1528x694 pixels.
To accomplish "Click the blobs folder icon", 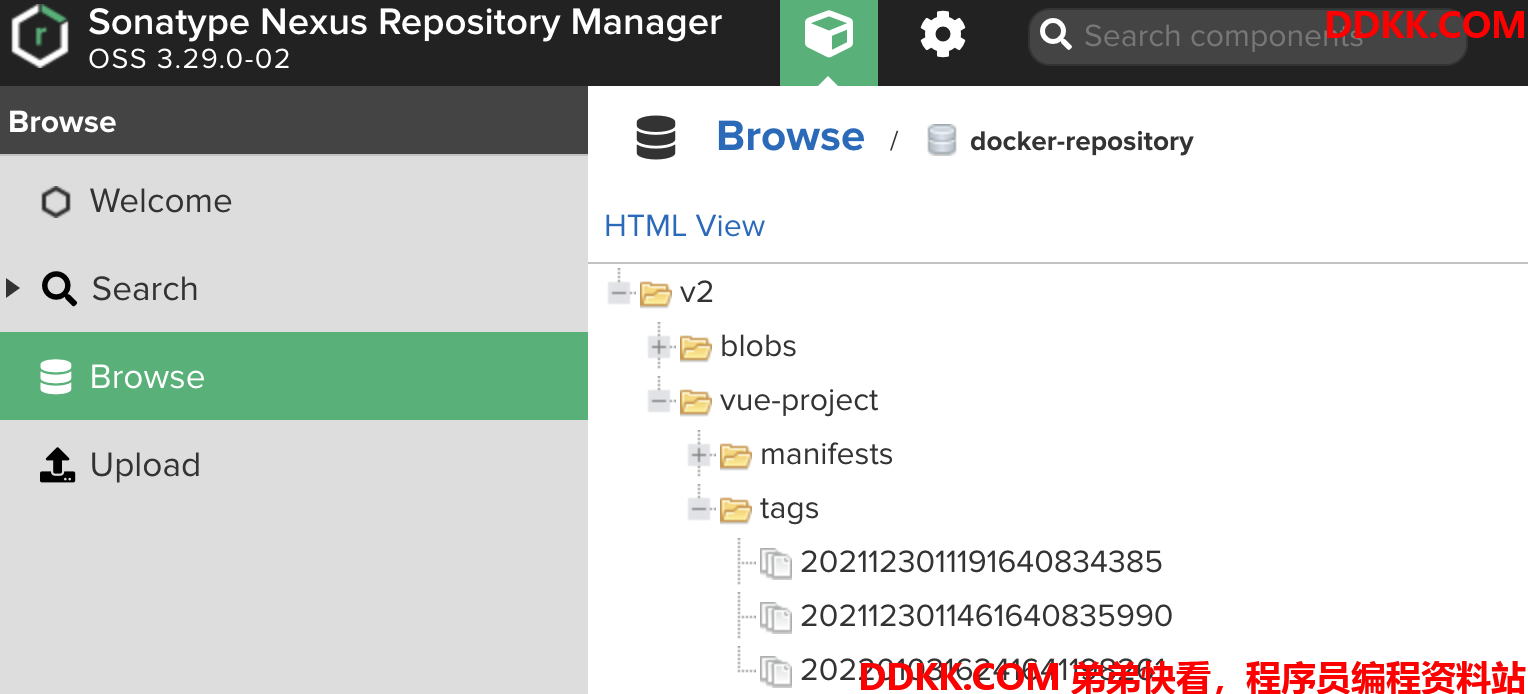I will tap(695, 347).
